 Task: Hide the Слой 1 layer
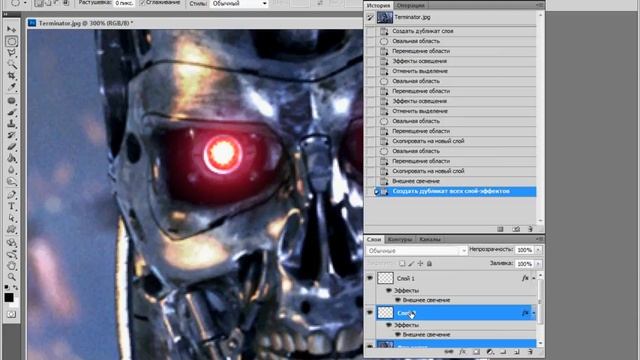(370, 278)
